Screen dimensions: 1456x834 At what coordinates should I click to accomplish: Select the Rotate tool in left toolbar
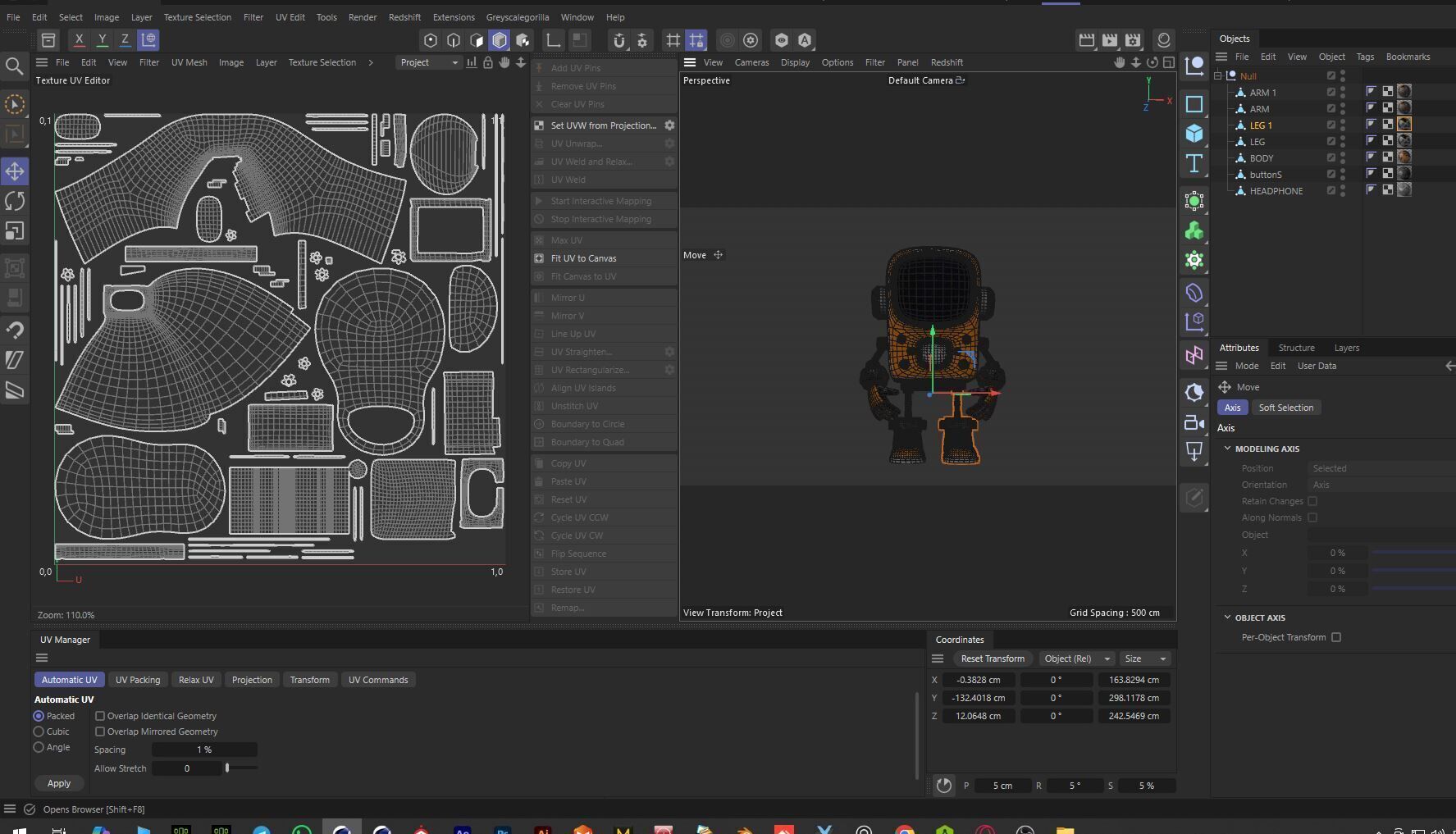pos(15,201)
